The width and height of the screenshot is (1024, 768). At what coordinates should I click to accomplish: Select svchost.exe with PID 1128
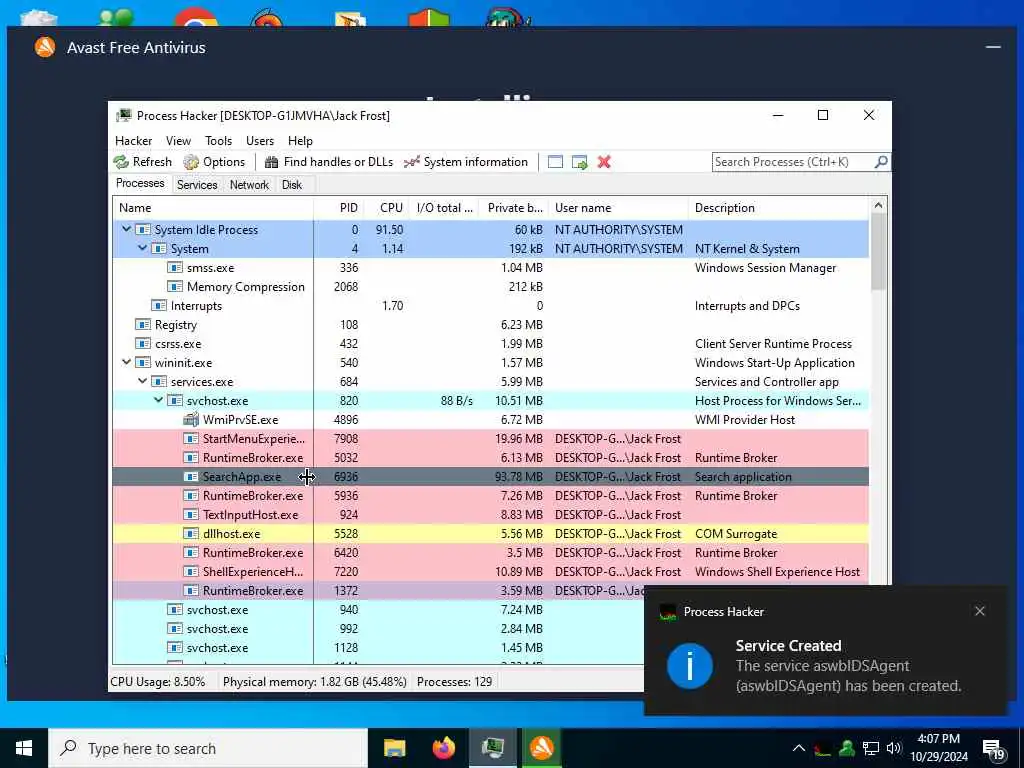378,648
